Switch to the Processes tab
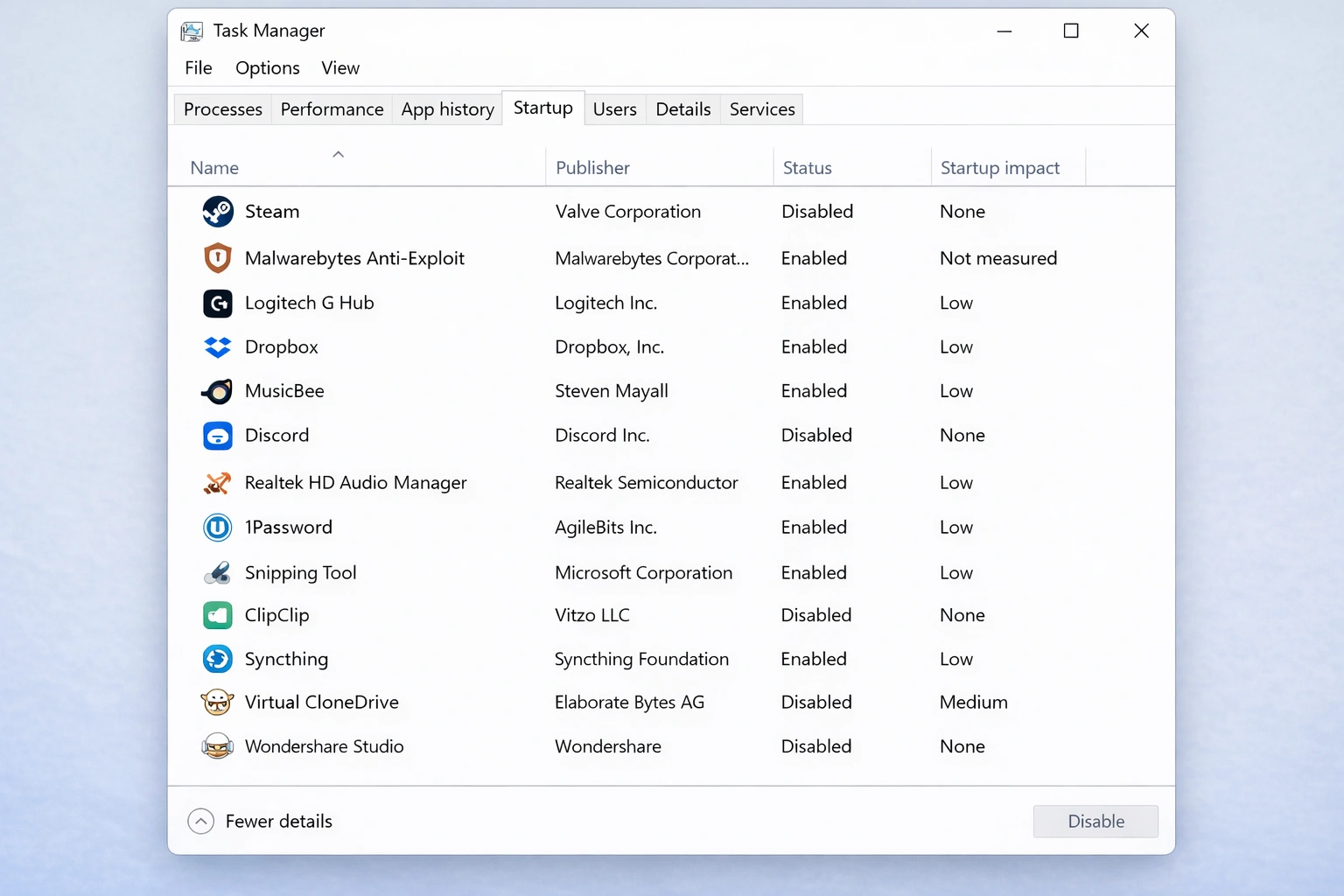Image resolution: width=1344 pixels, height=896 pixels. (x=221, y=108)
